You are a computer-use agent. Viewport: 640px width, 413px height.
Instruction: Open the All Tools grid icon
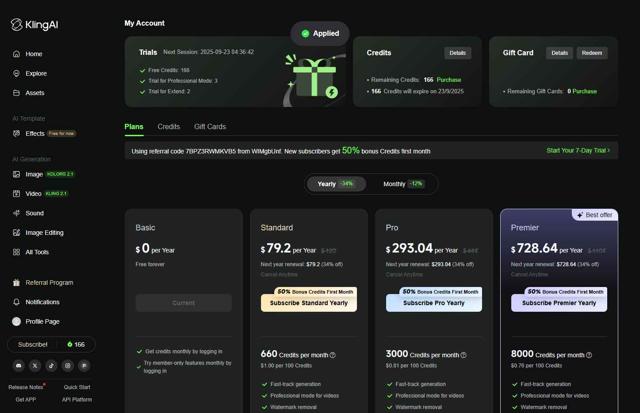pyautogui.click(x=16, y=252)
